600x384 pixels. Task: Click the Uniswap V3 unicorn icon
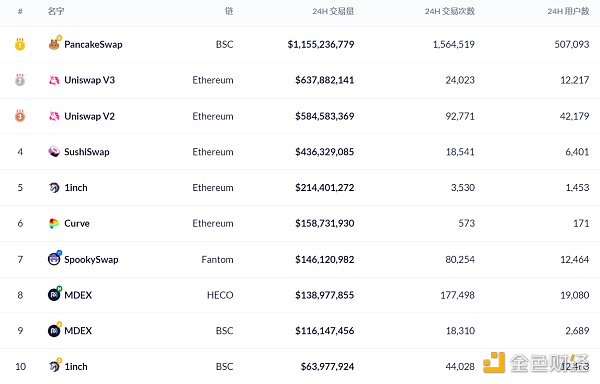pyautogui.click(x=54, y=80)
